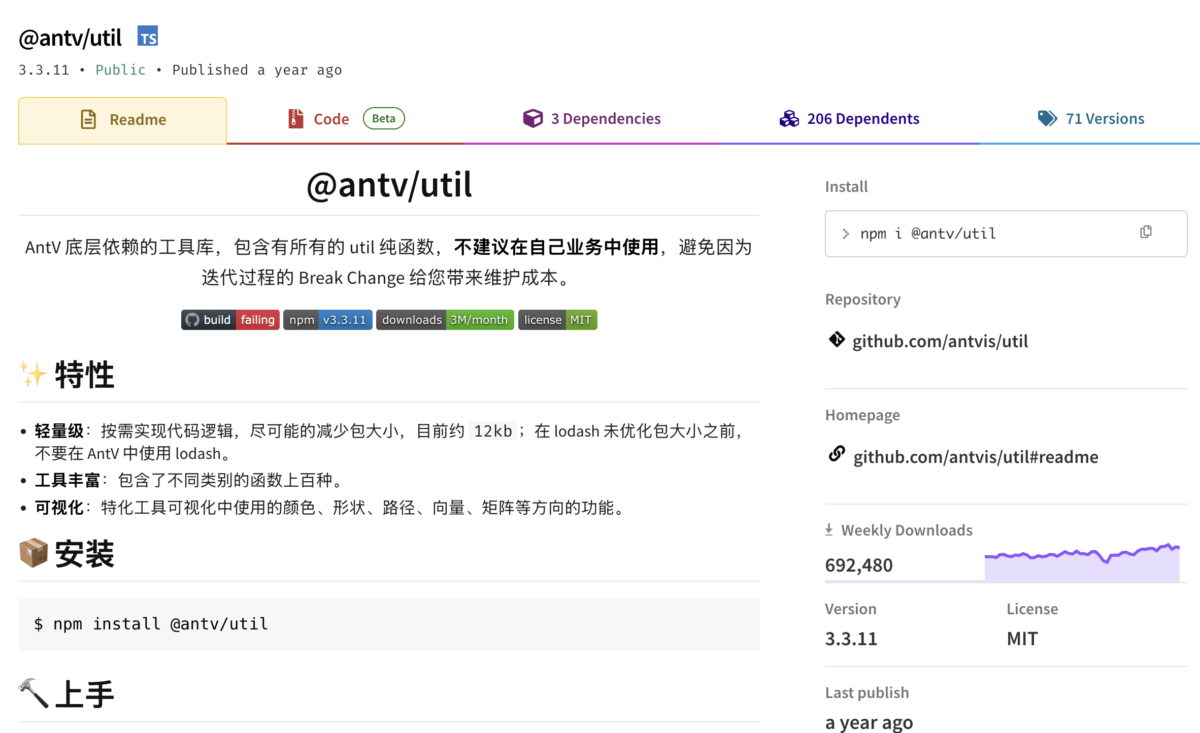Viewport: 1200px width, 733px height.
Task: Click the hammer emoji beside 上手
Action: [x=33, y=692]
